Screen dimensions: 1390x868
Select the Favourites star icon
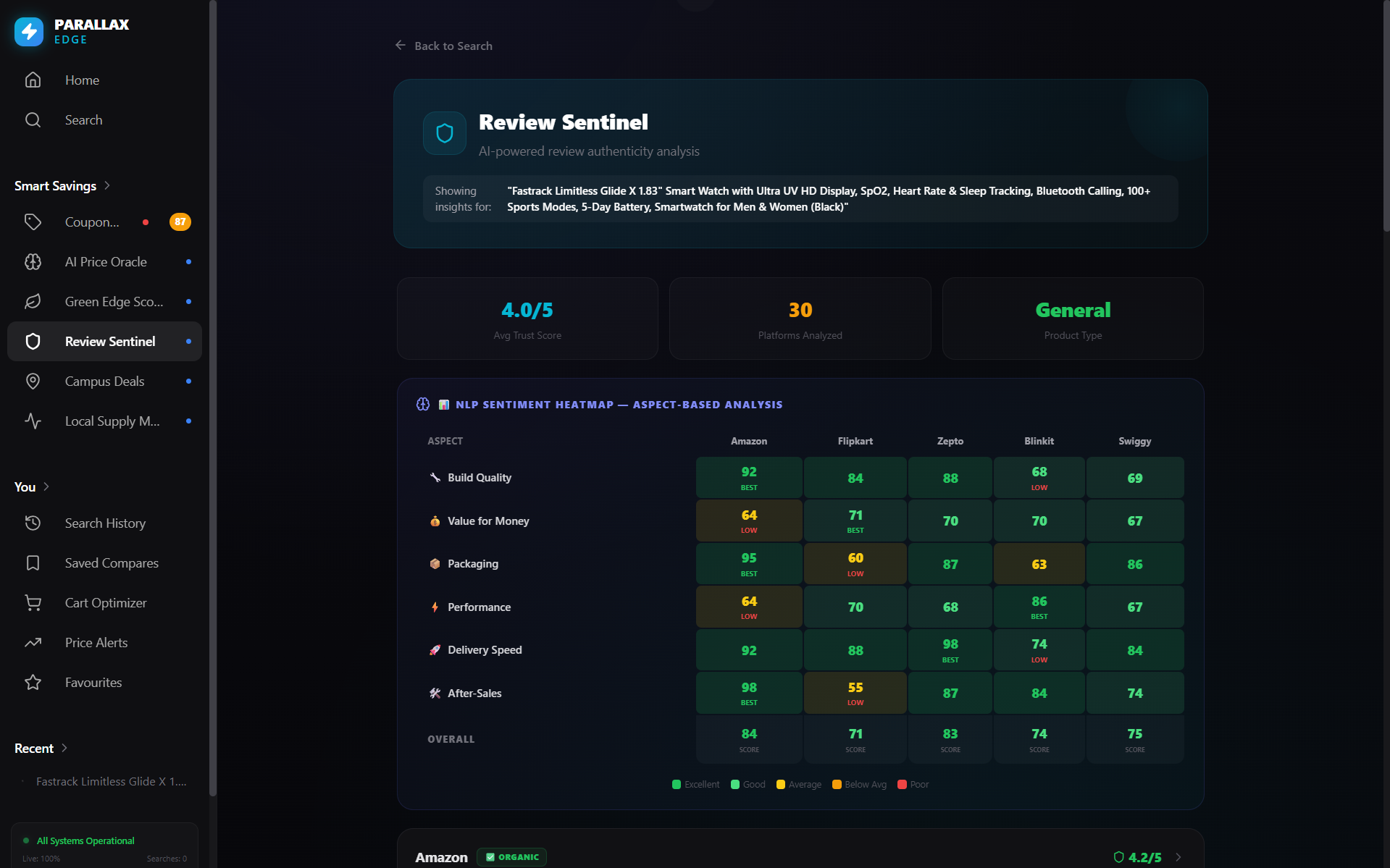pyautogui.click(x=33, y=682)
